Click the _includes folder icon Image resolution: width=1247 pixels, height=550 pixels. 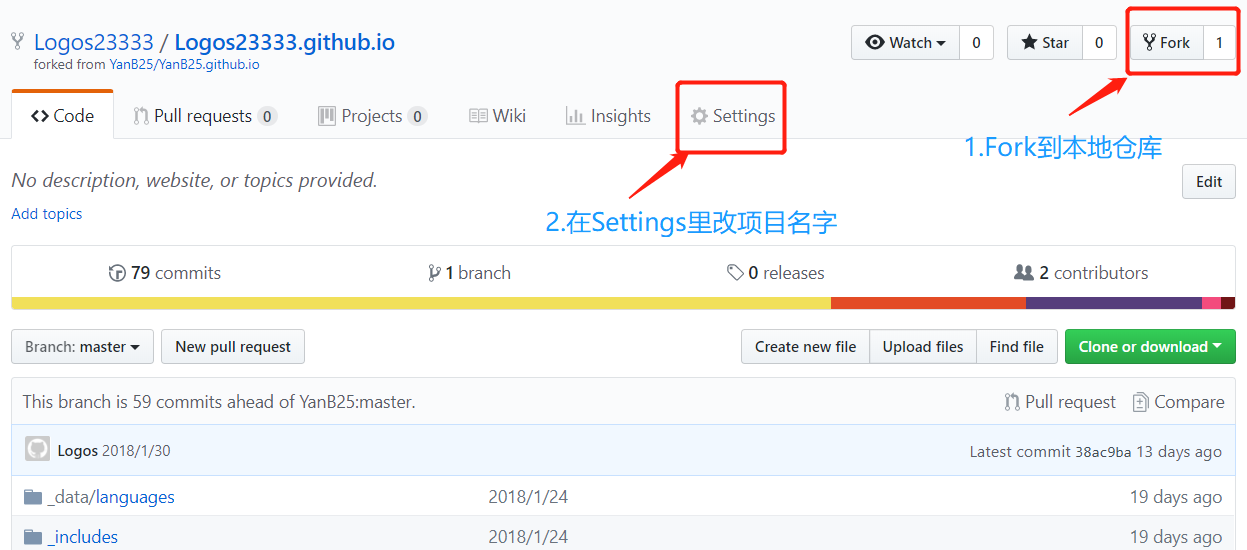pos(33,537)
